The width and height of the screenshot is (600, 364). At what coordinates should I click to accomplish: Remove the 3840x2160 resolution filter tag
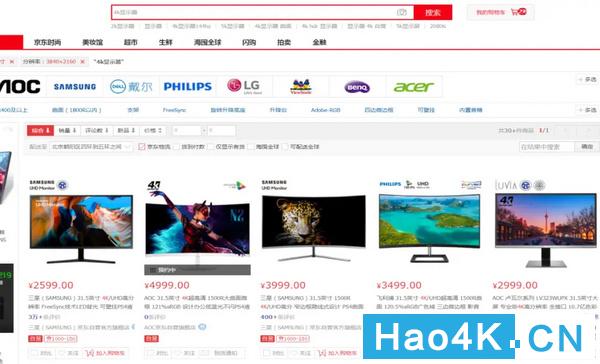pyautogui.click(x=82, y=61)
